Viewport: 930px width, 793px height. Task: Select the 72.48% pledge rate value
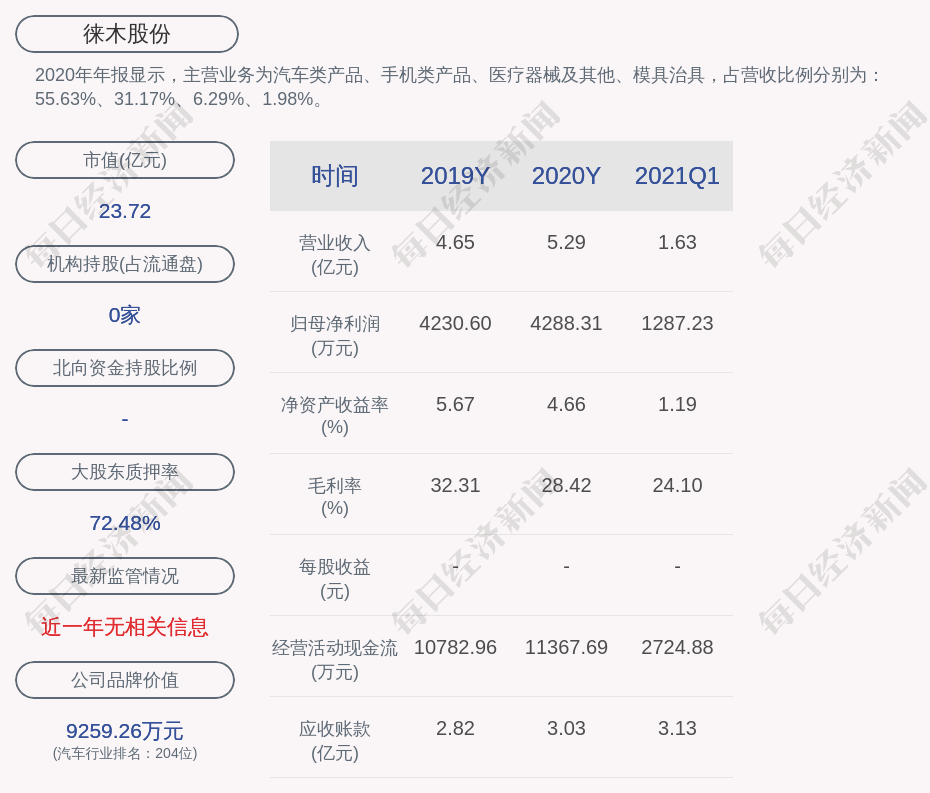(125, 523)
